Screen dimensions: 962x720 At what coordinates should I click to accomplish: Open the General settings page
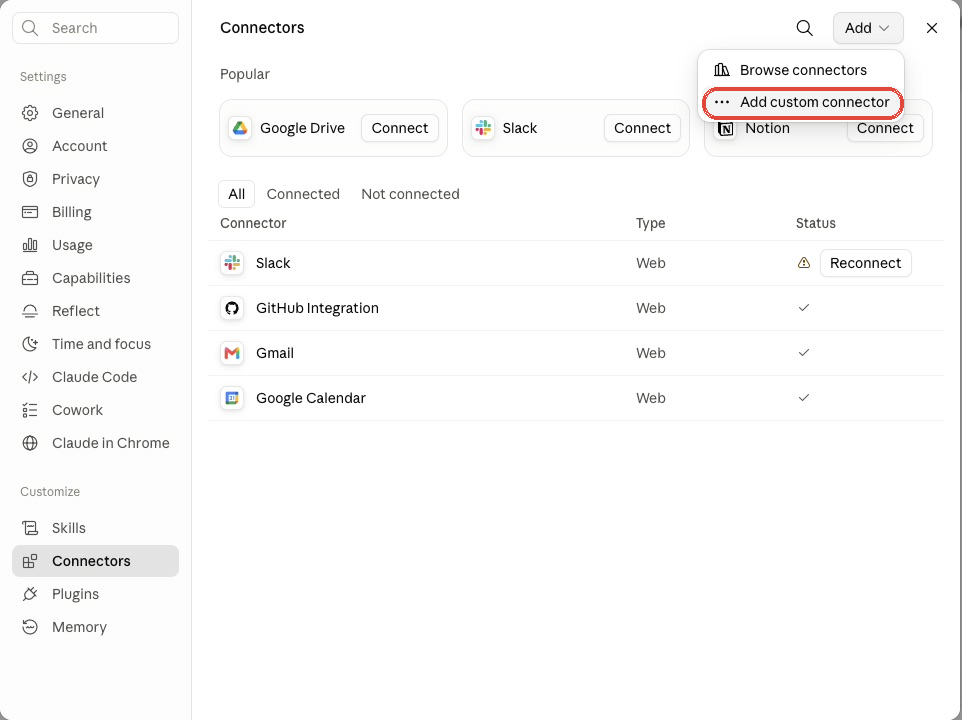(x=95, y=113)
